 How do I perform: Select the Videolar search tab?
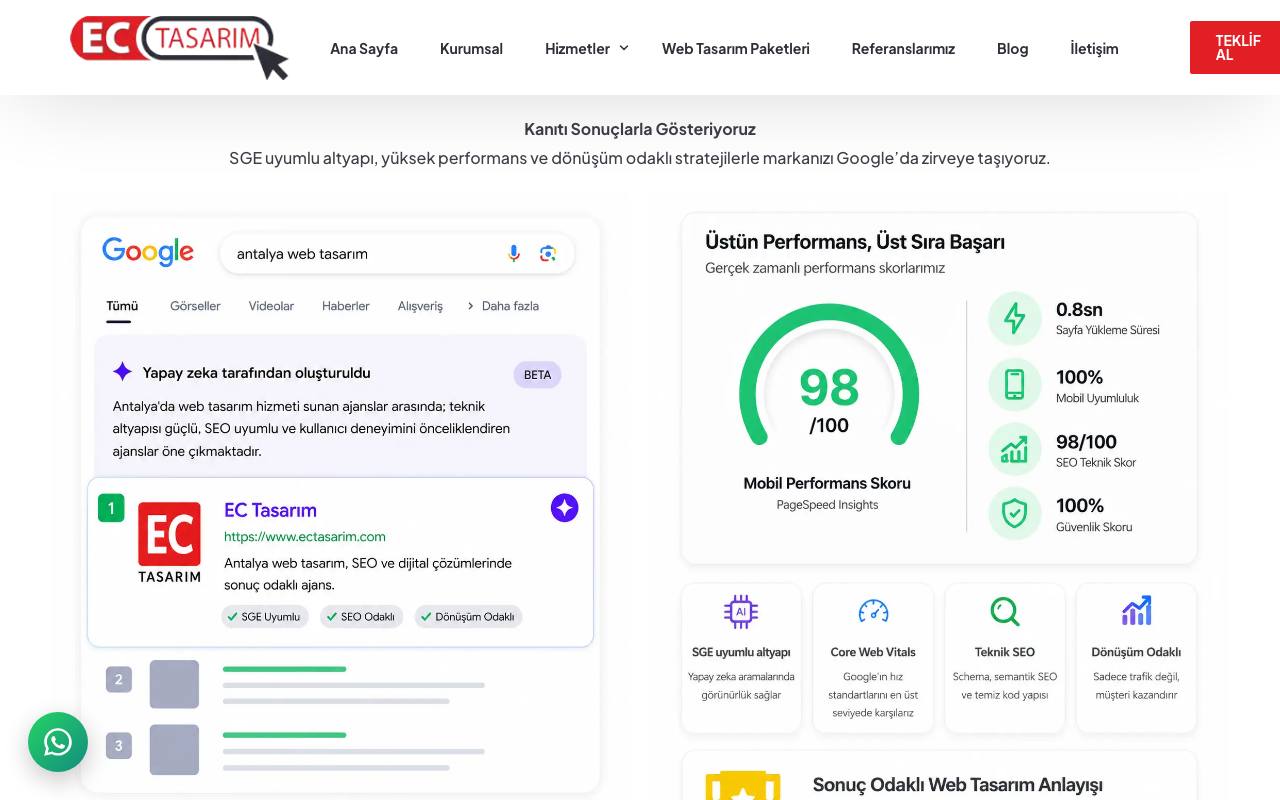point(271,306)
